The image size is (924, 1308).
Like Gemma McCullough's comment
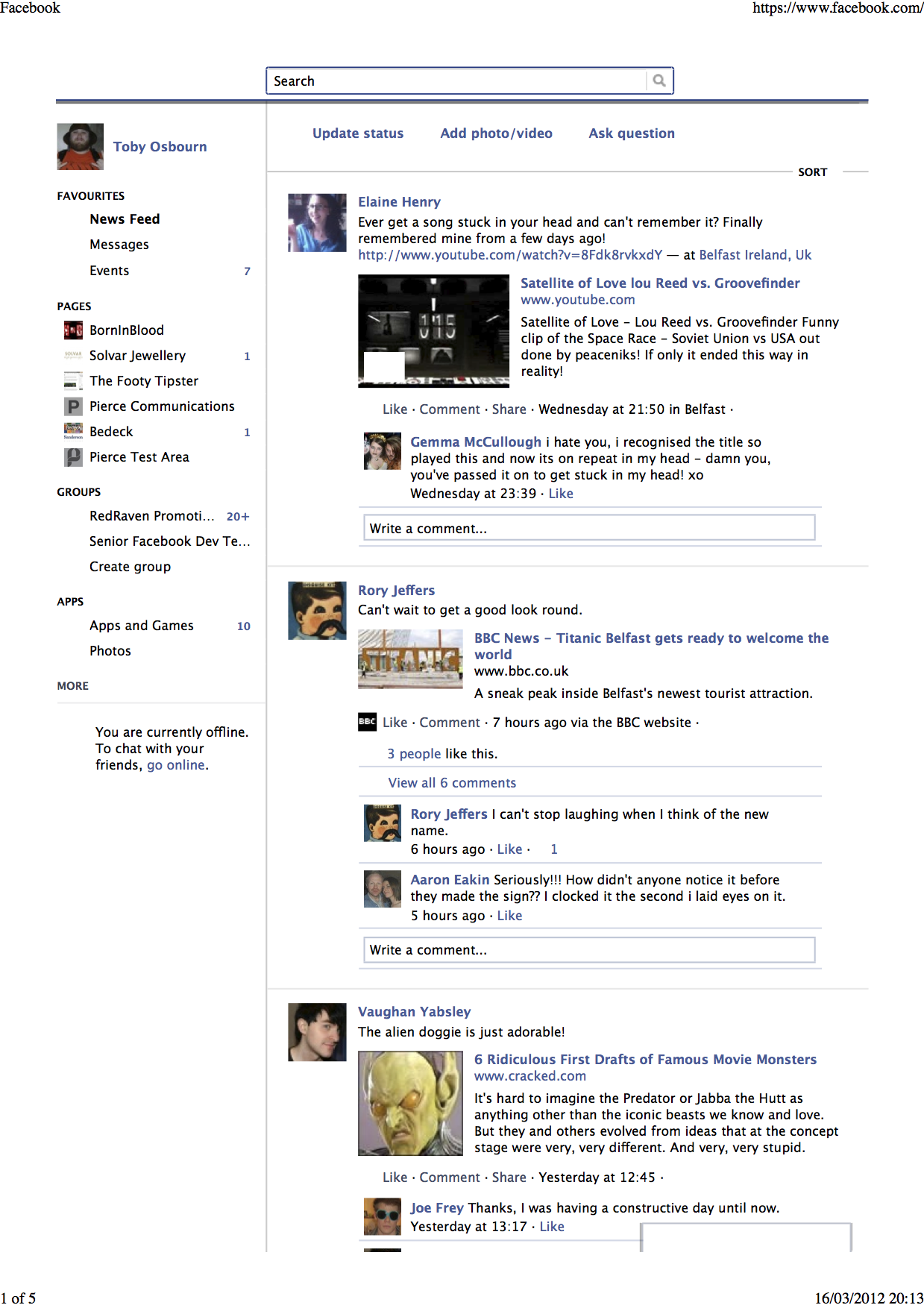[x=561, y=494]
